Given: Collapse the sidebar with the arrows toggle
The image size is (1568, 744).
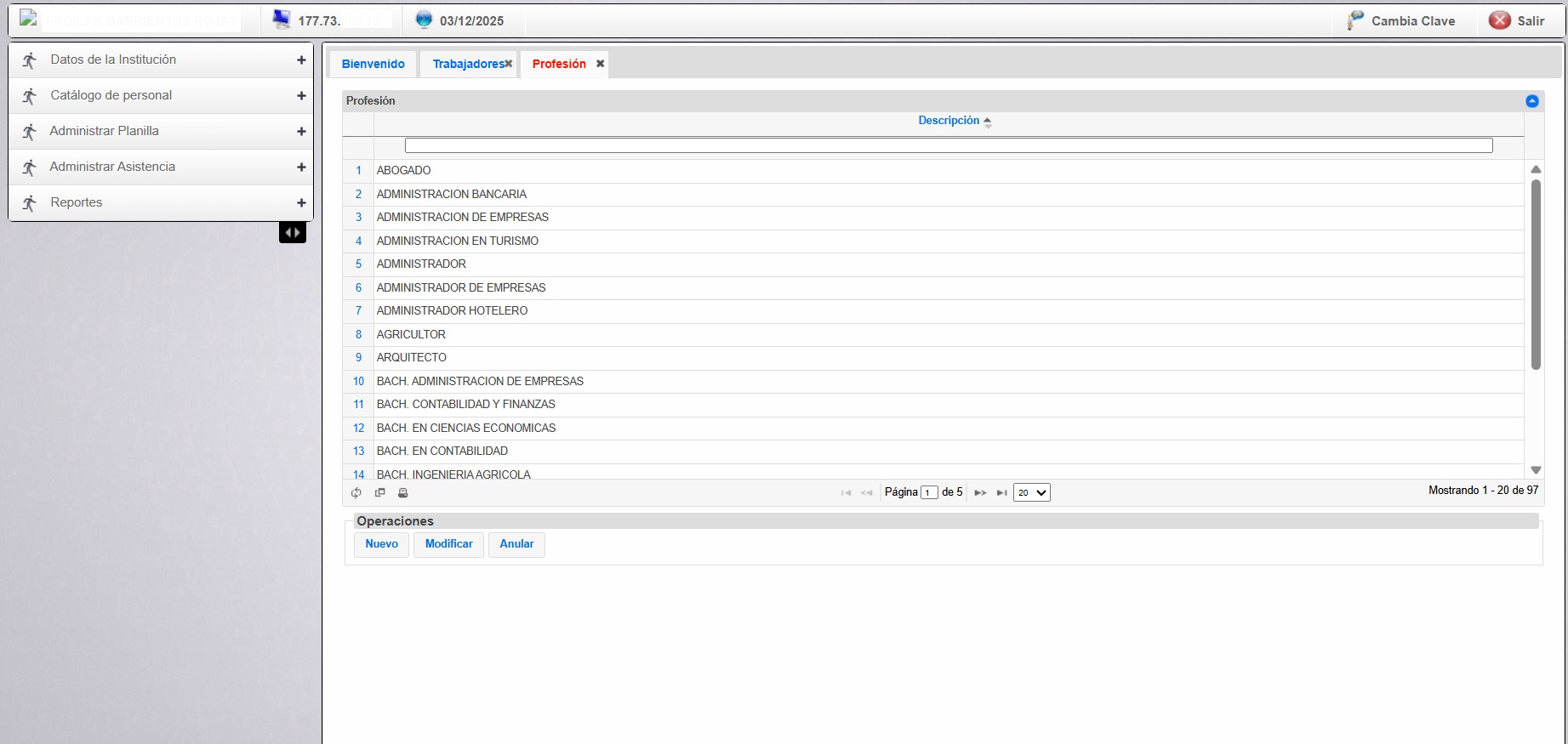Looking at the screenshot, I should [x=293, y=232].
